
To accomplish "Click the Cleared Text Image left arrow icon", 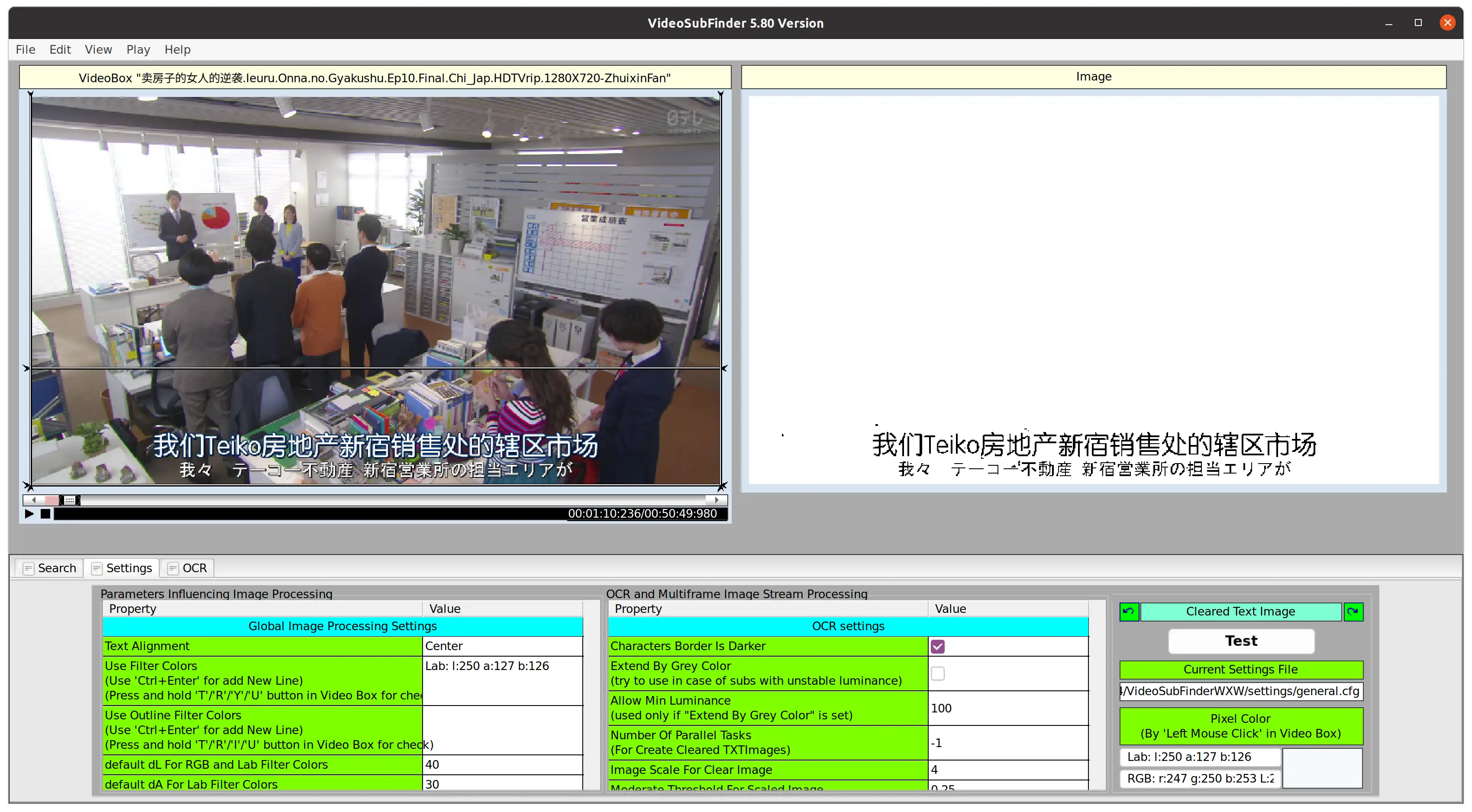I will point(1128,611).
